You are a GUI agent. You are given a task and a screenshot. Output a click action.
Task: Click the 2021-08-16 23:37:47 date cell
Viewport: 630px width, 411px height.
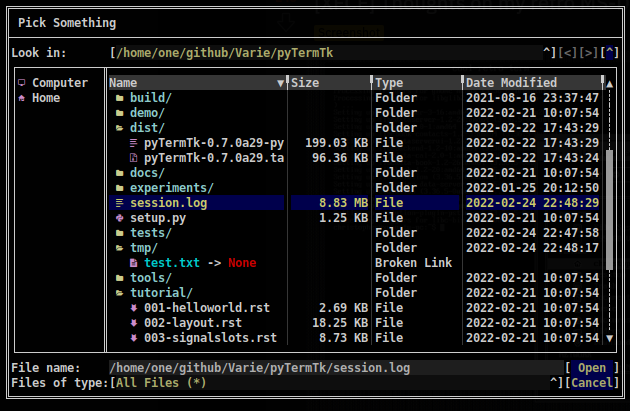coord(532,98)
